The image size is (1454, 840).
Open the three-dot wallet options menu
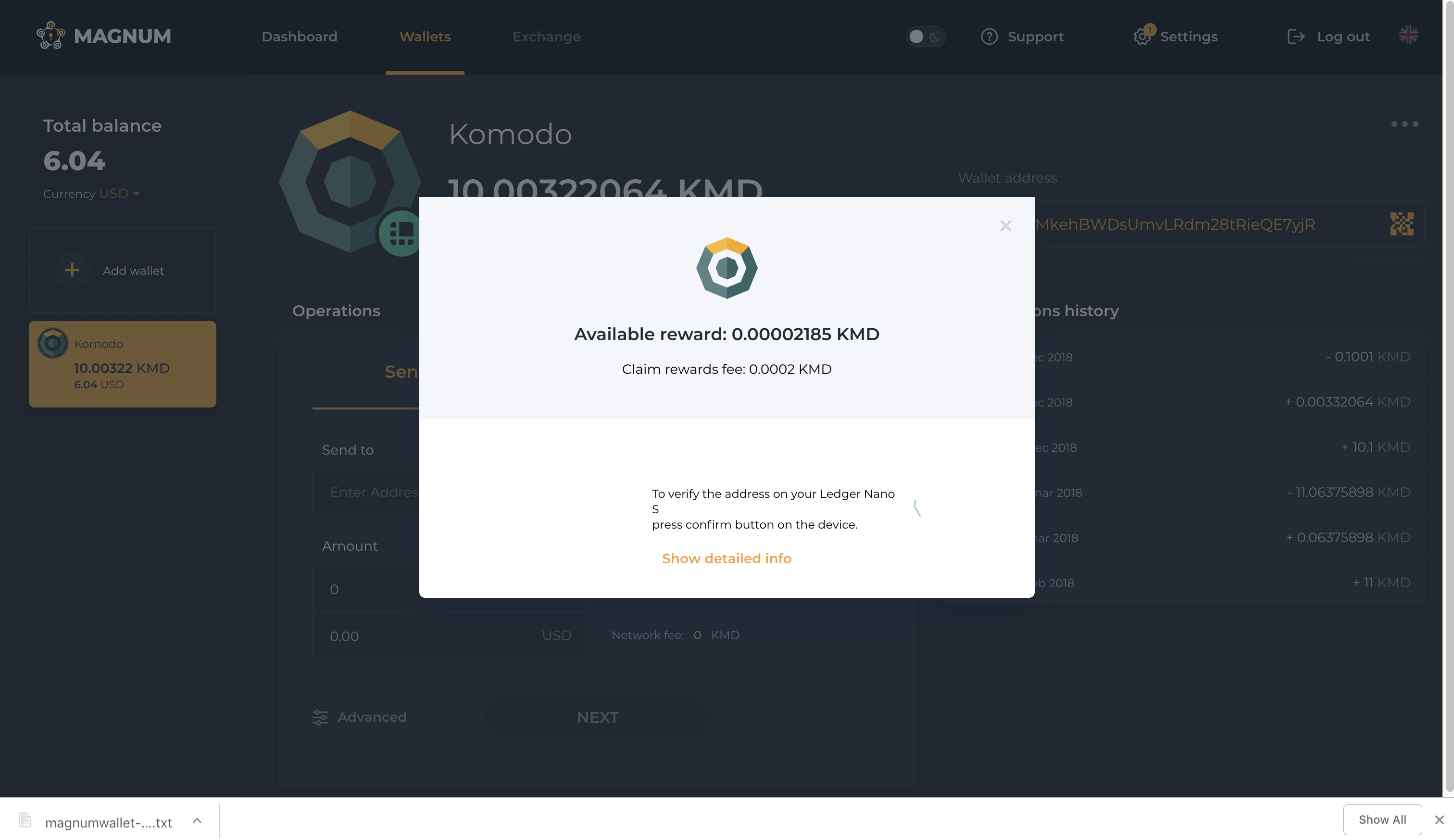1404,124
